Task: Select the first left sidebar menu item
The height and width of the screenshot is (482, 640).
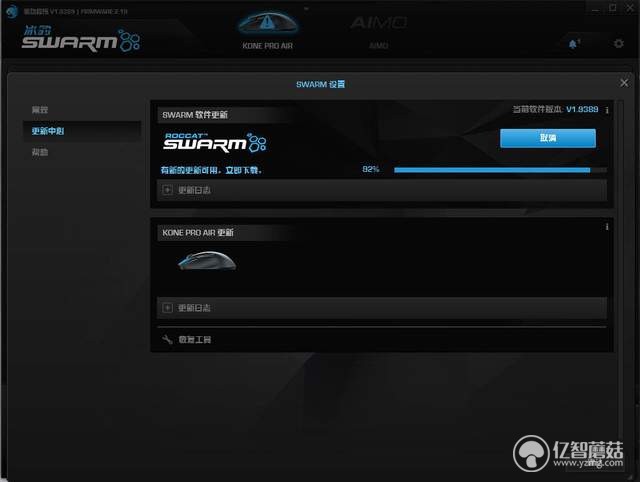Action: (40, 109)
